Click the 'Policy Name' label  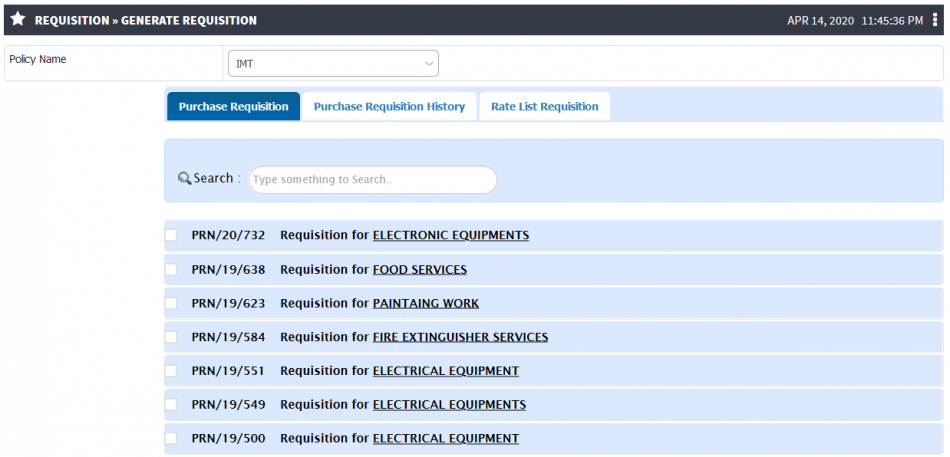[x=38, y=59]
